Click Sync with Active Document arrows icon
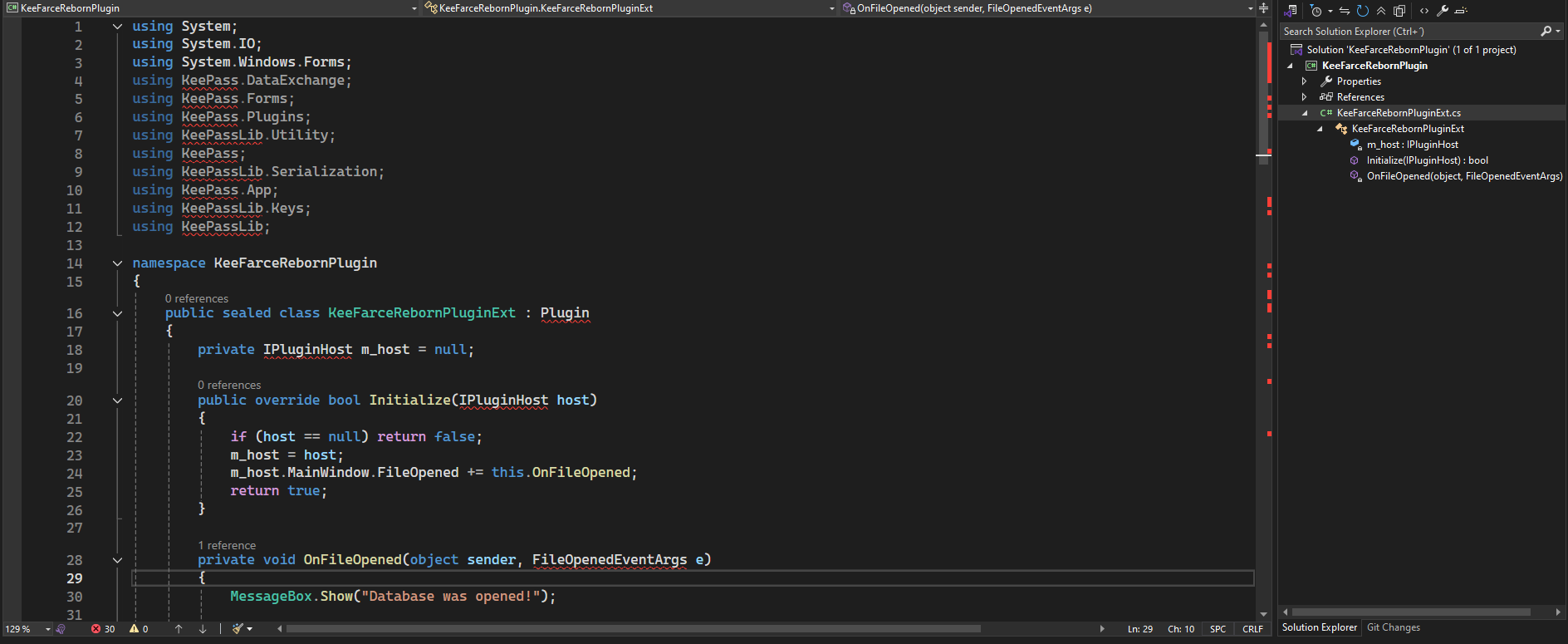The height and width of the screenshot is (644, 1568). tap(1344, 11)
